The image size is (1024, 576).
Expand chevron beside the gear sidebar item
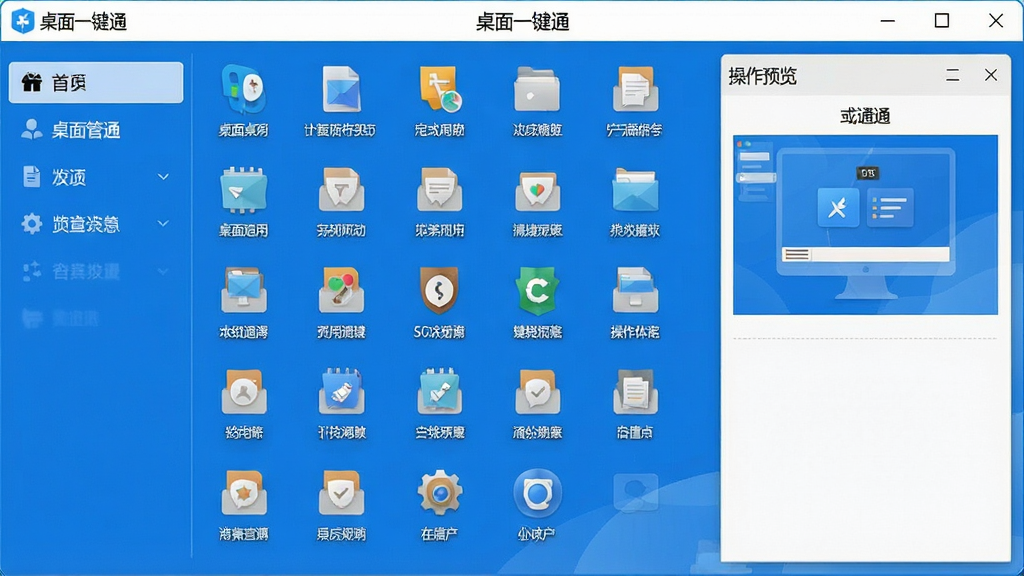(x=163, y=224)
